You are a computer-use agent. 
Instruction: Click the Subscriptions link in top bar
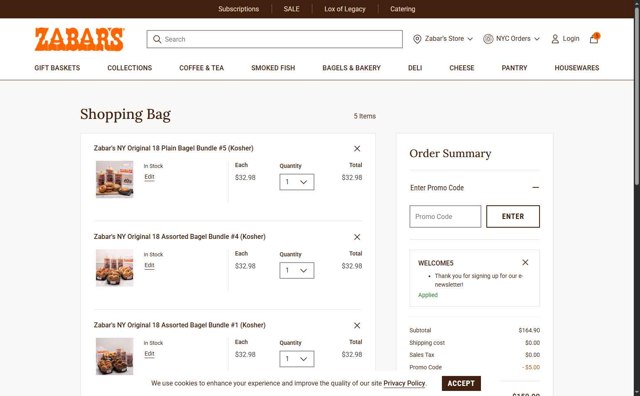(238, 9)
